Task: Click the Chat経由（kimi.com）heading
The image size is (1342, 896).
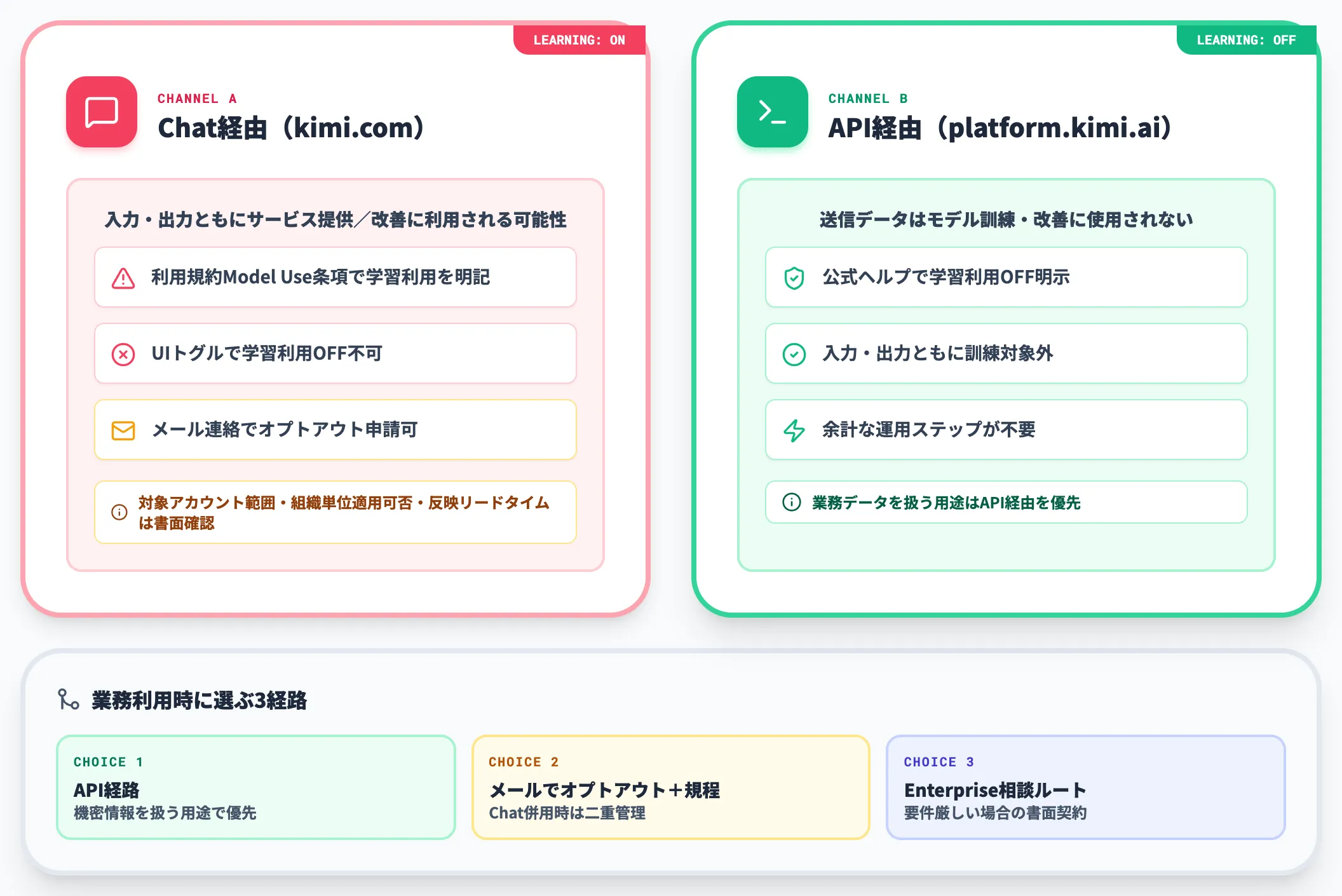Action: (x=291, y=128)
